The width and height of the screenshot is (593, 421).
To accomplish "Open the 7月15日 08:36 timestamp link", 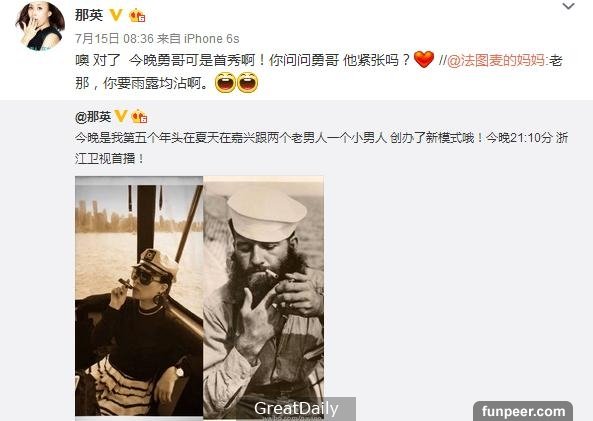I will click(114, 39).
